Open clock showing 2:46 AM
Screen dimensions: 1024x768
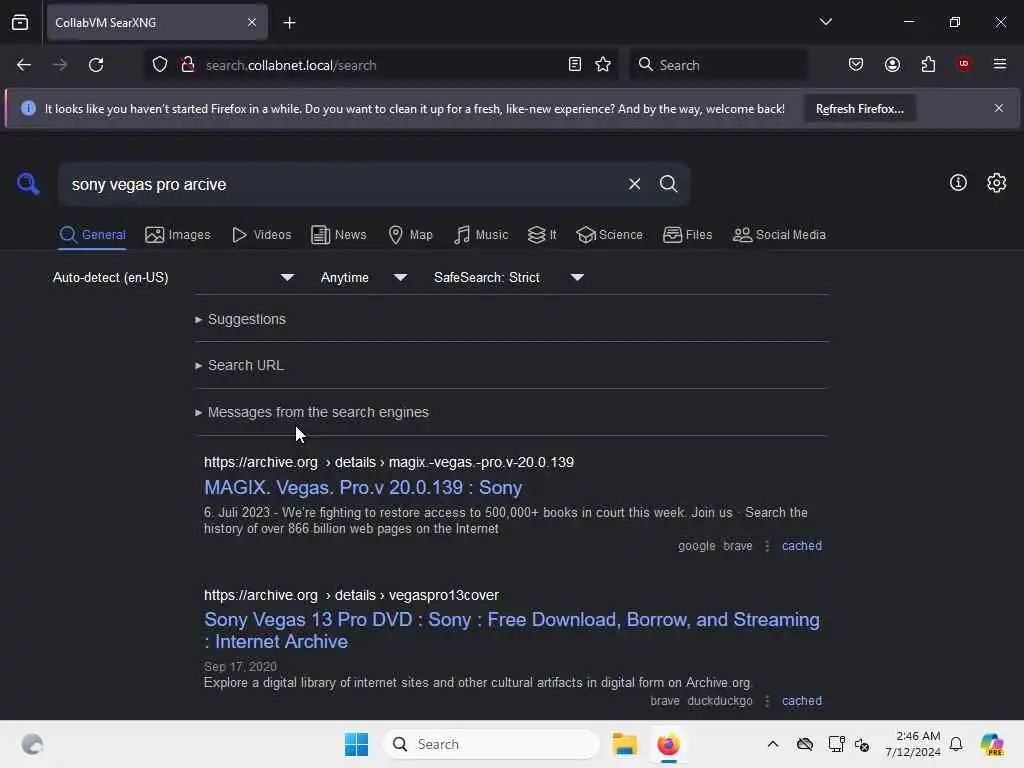point(913,744)
